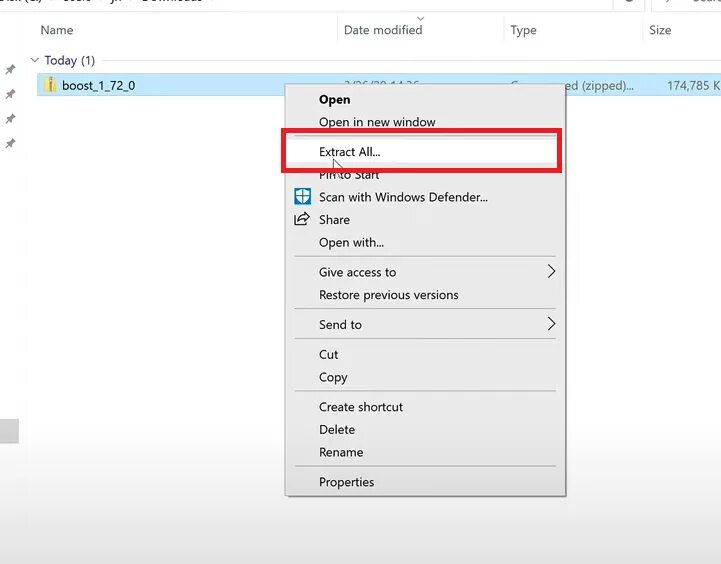Select the boost_1_72_0 file name
This screenshot has width=721, height=564.
click(x=98, y=85)
